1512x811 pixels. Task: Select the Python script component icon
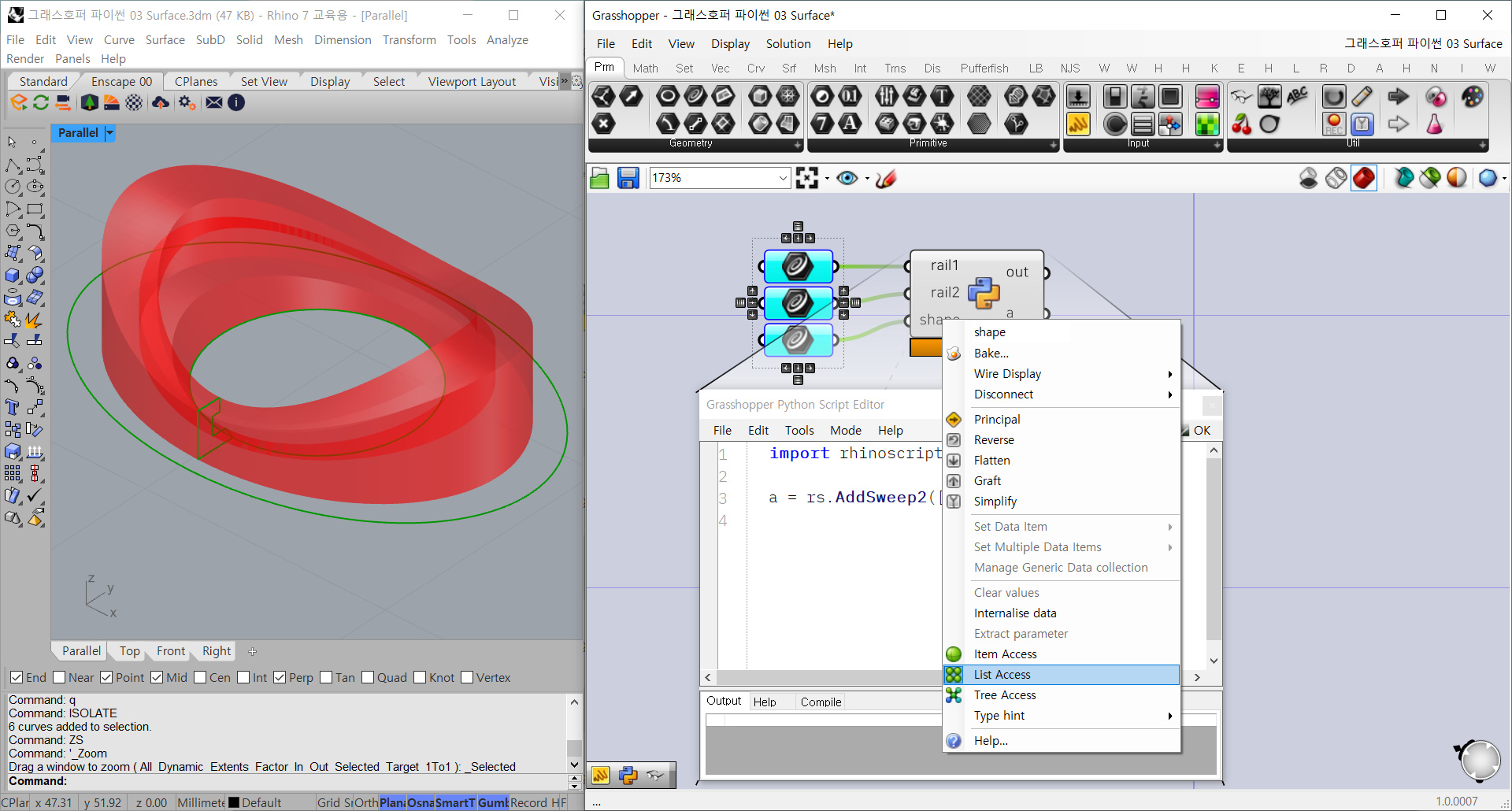point(983,293)
